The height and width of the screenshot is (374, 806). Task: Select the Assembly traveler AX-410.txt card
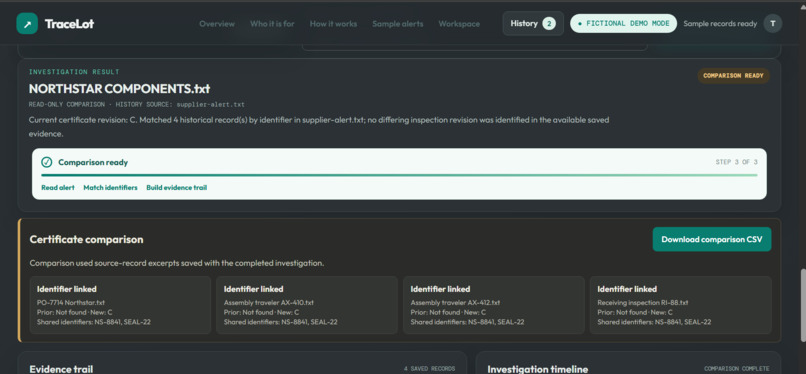tap(307, 305)
